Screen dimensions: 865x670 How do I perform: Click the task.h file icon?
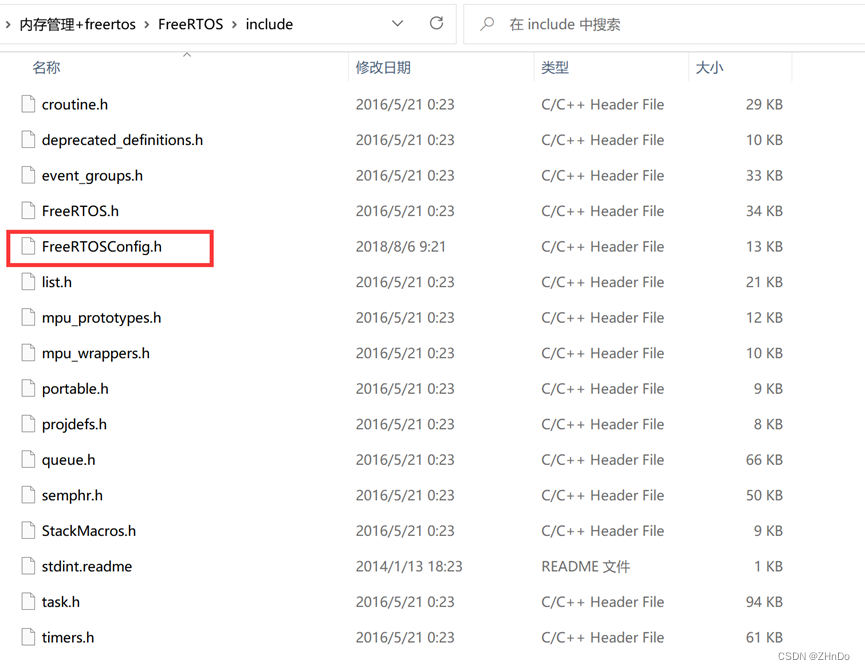tap(28, 602)
